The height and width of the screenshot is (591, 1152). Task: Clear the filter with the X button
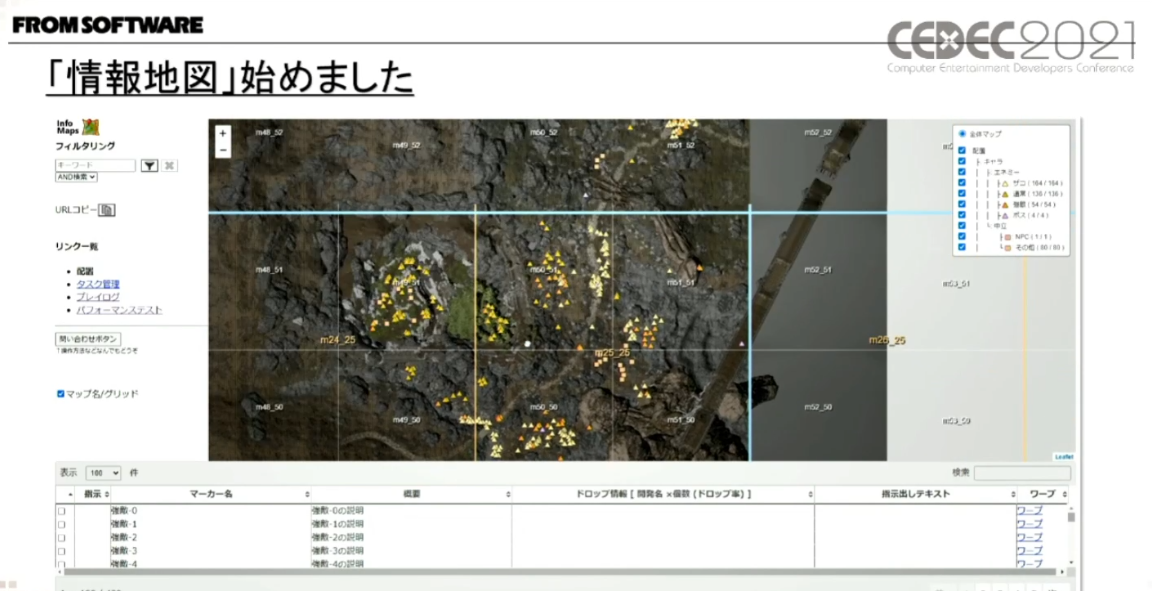(169, 166)
